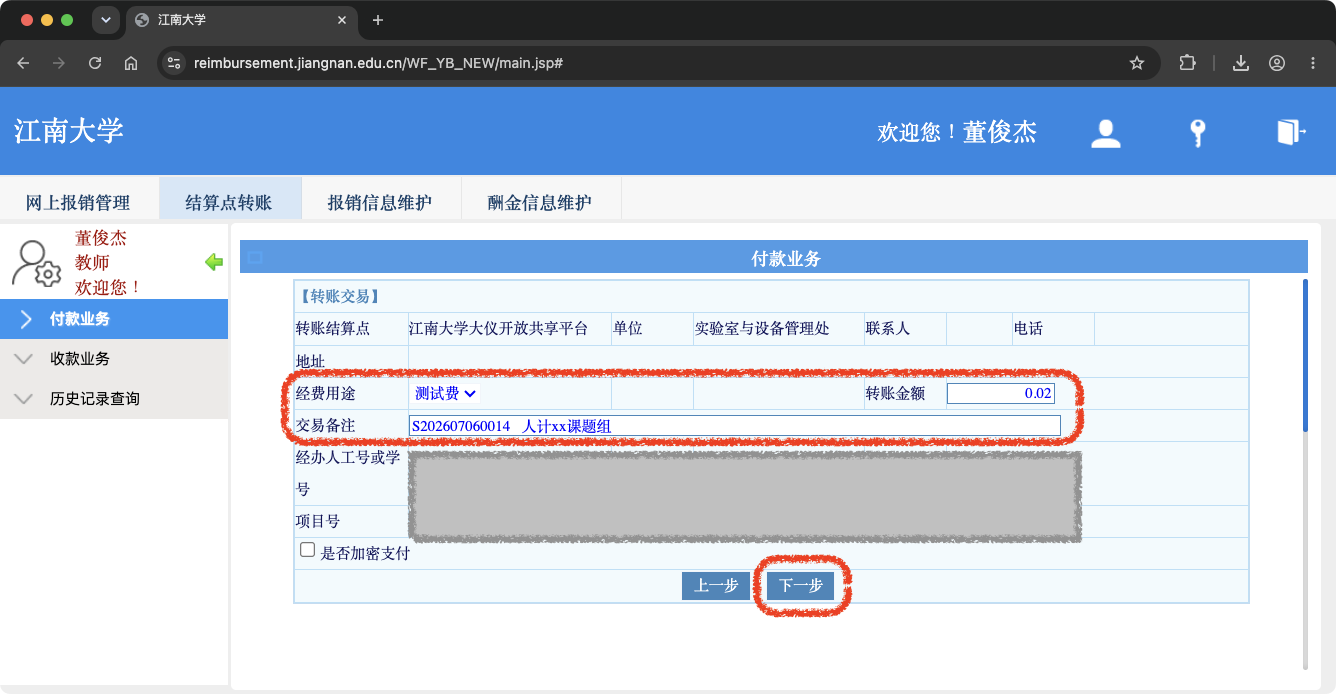Reload the page
The width and height of the screenshot is (1336, 694).
(95, 63)
